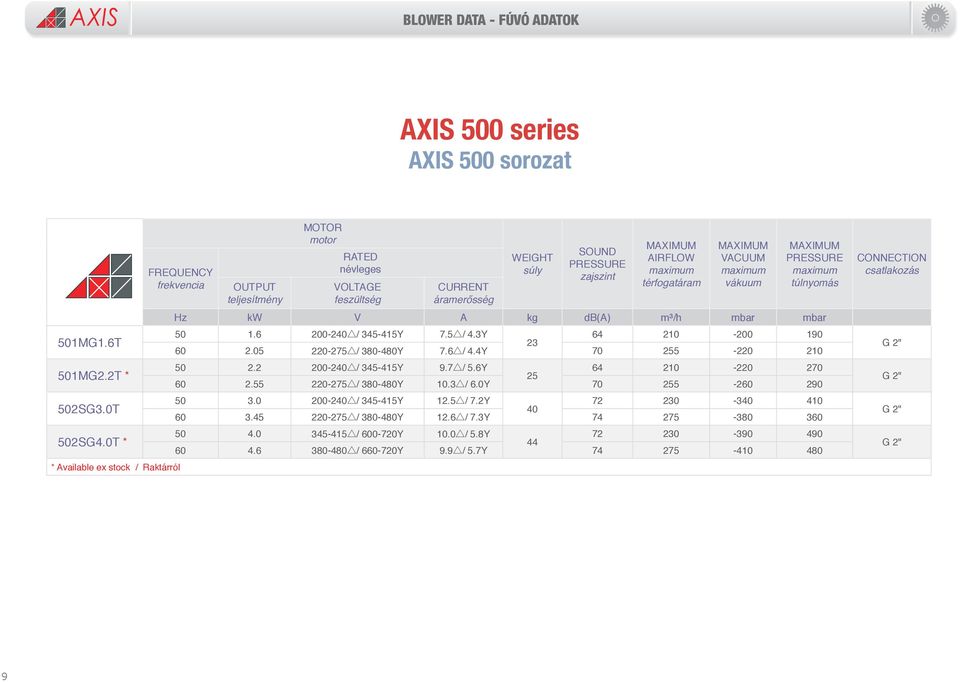
Task: Click the pressure value 290
Action: point(814,384)
